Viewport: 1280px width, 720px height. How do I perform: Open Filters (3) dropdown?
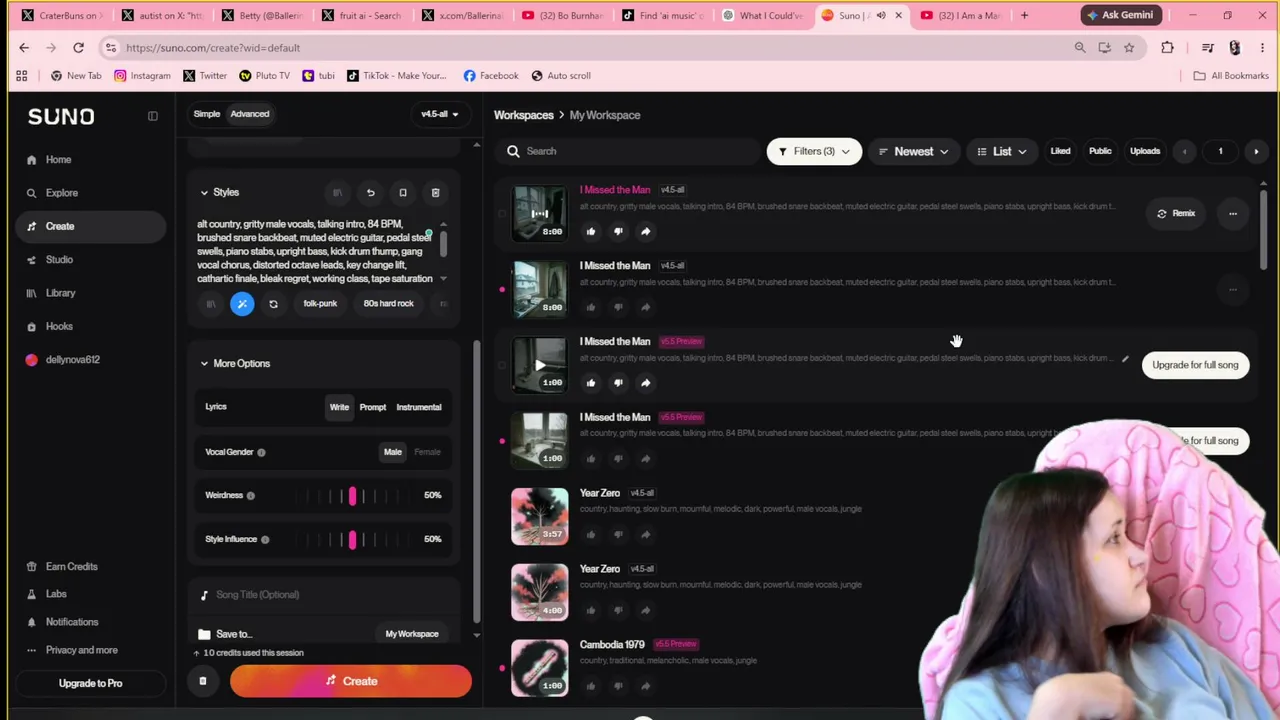(814, 151)
